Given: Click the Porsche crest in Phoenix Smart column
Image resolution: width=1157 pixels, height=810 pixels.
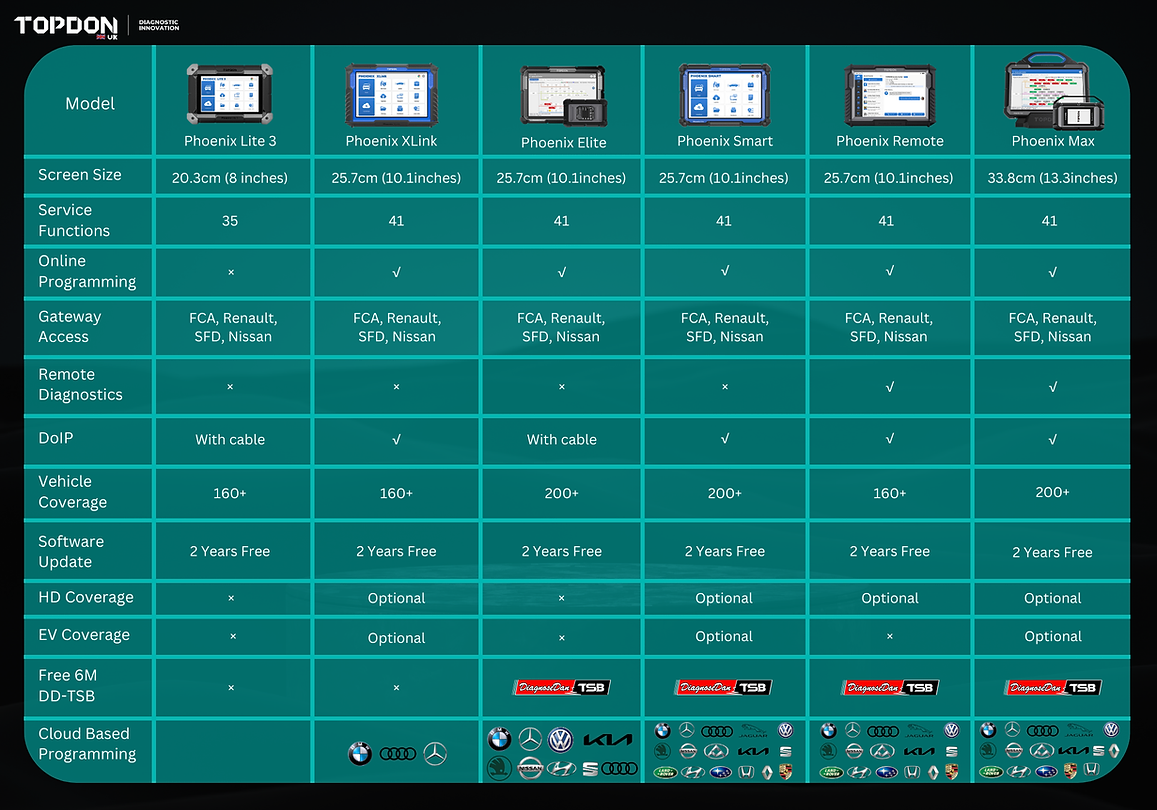Looking at the screenshot, I should pyautogui.click(x=786, y=772).
